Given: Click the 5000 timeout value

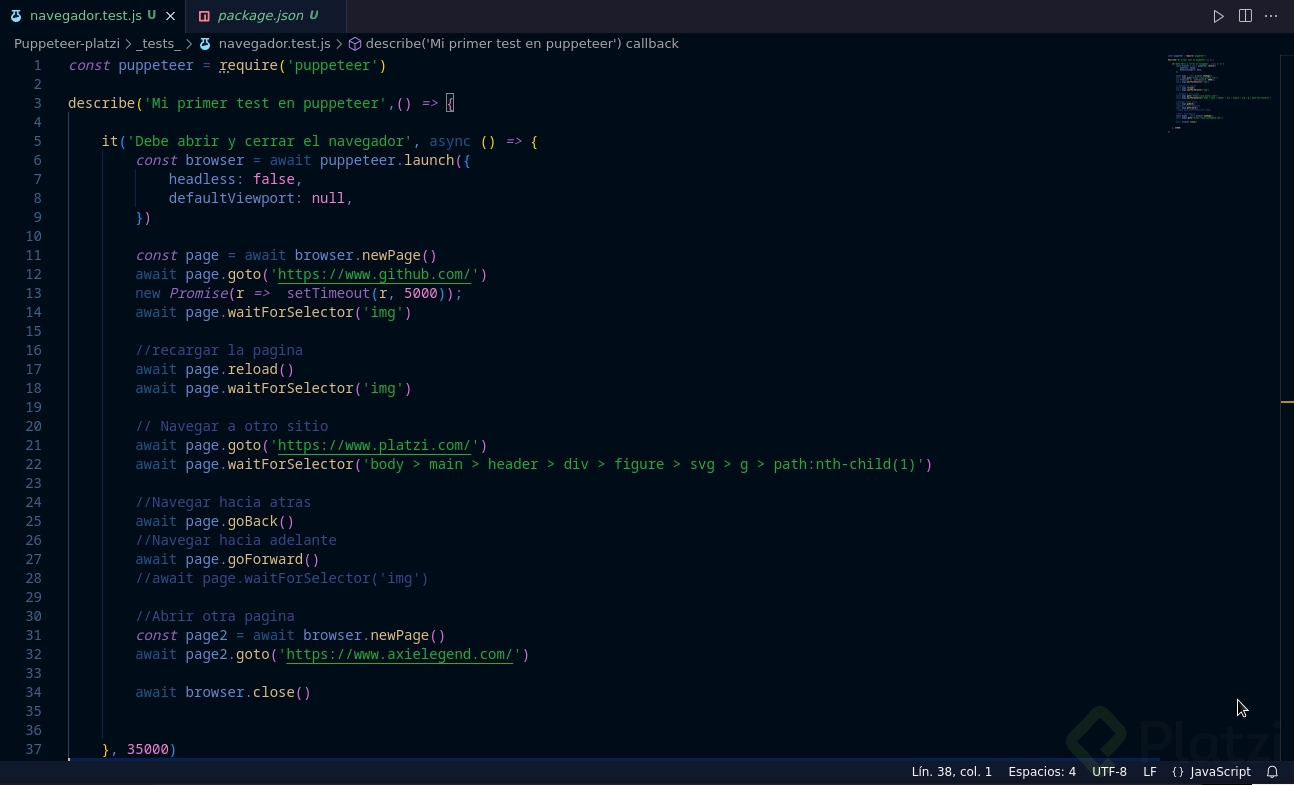Looking at the screenshot, I should pos(421,293).
